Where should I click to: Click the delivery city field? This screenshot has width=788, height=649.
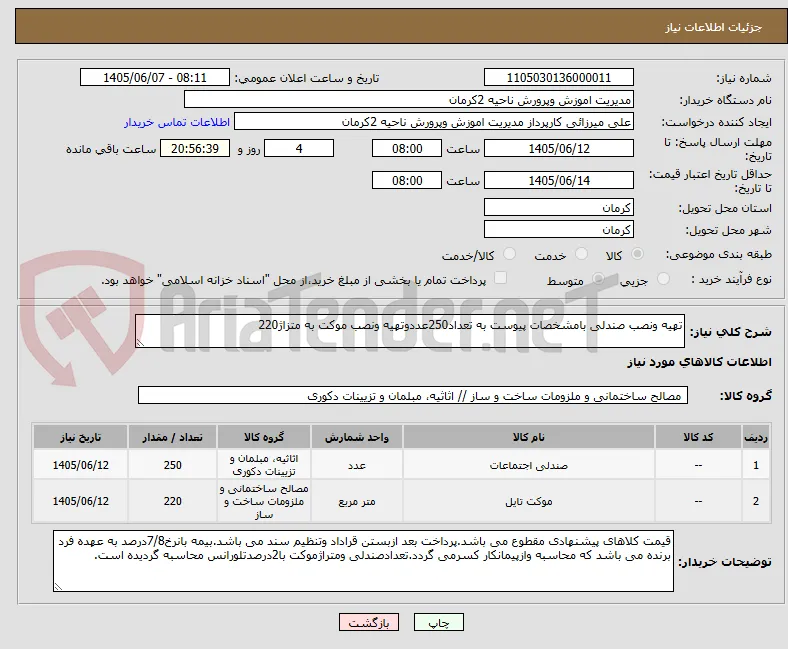pos(559,229)
